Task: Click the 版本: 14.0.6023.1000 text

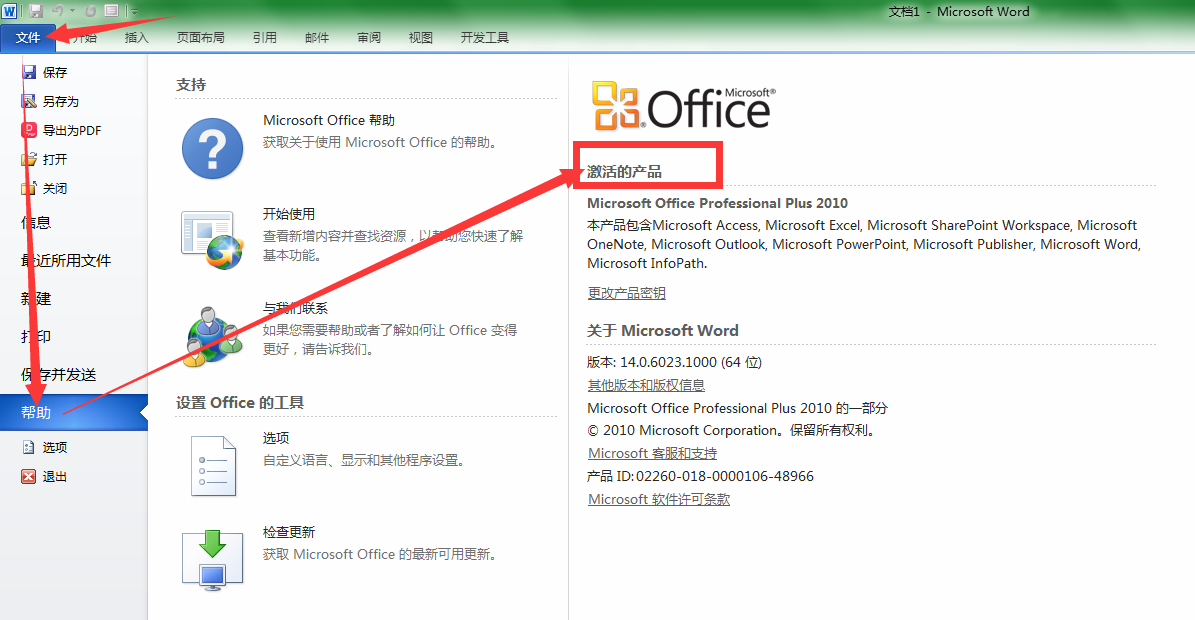Action: click(x=674, y=362)
